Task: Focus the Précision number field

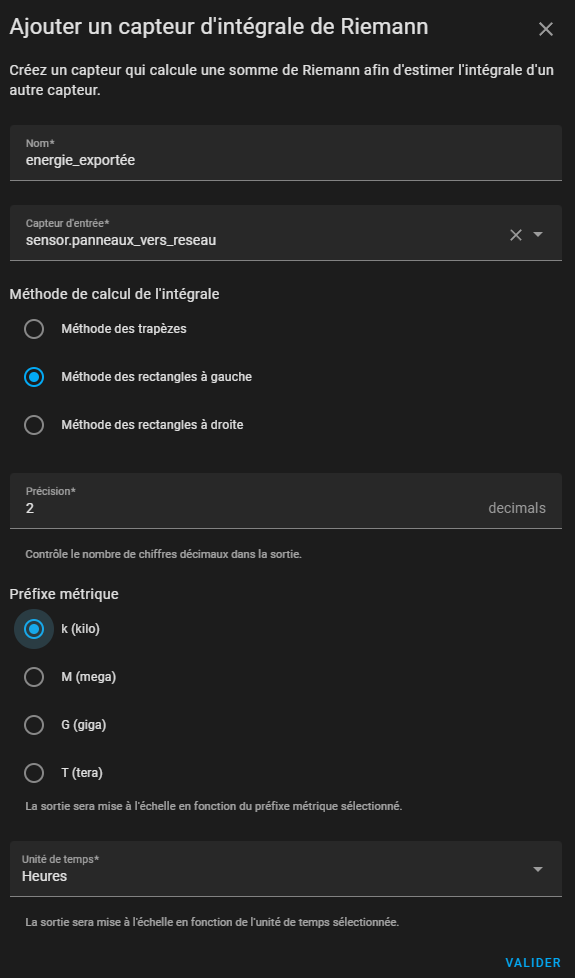Action: pyautogui.click(x=286, y=501)
